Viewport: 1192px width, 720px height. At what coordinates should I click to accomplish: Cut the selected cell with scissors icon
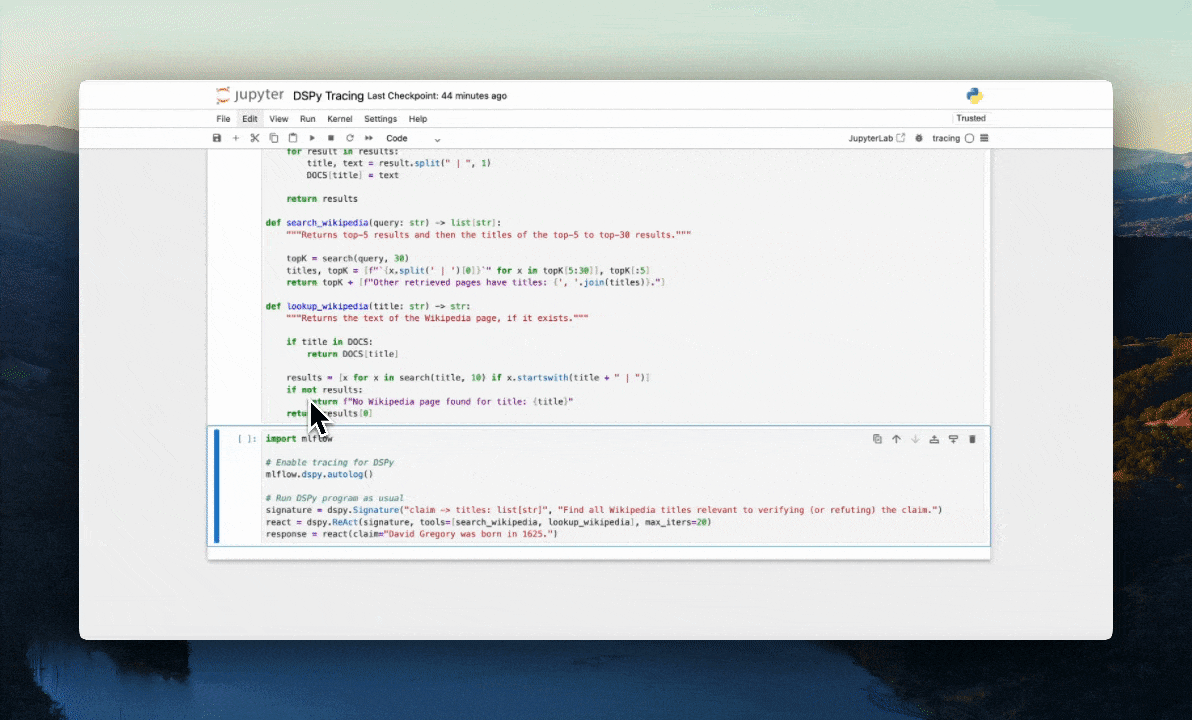254,138
